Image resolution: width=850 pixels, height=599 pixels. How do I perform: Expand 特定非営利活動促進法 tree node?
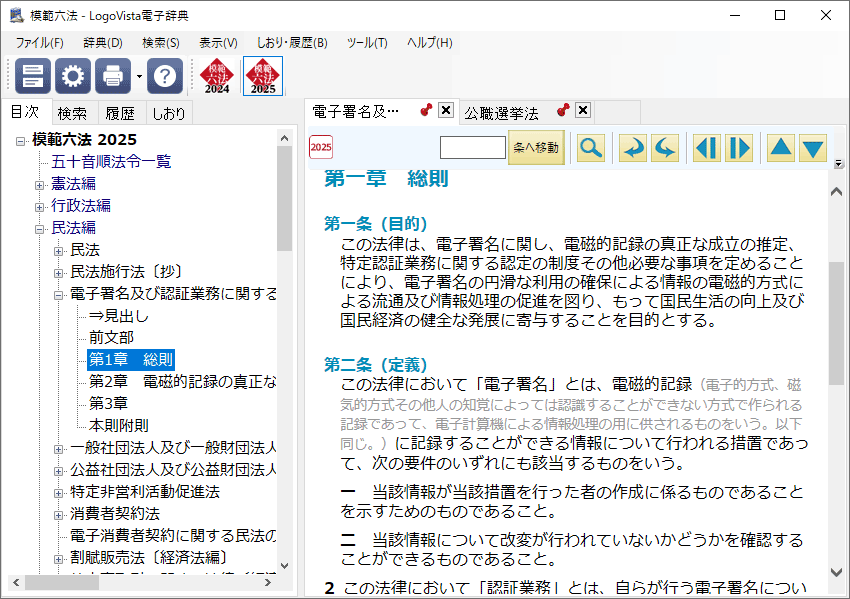(x=59, y=493)
